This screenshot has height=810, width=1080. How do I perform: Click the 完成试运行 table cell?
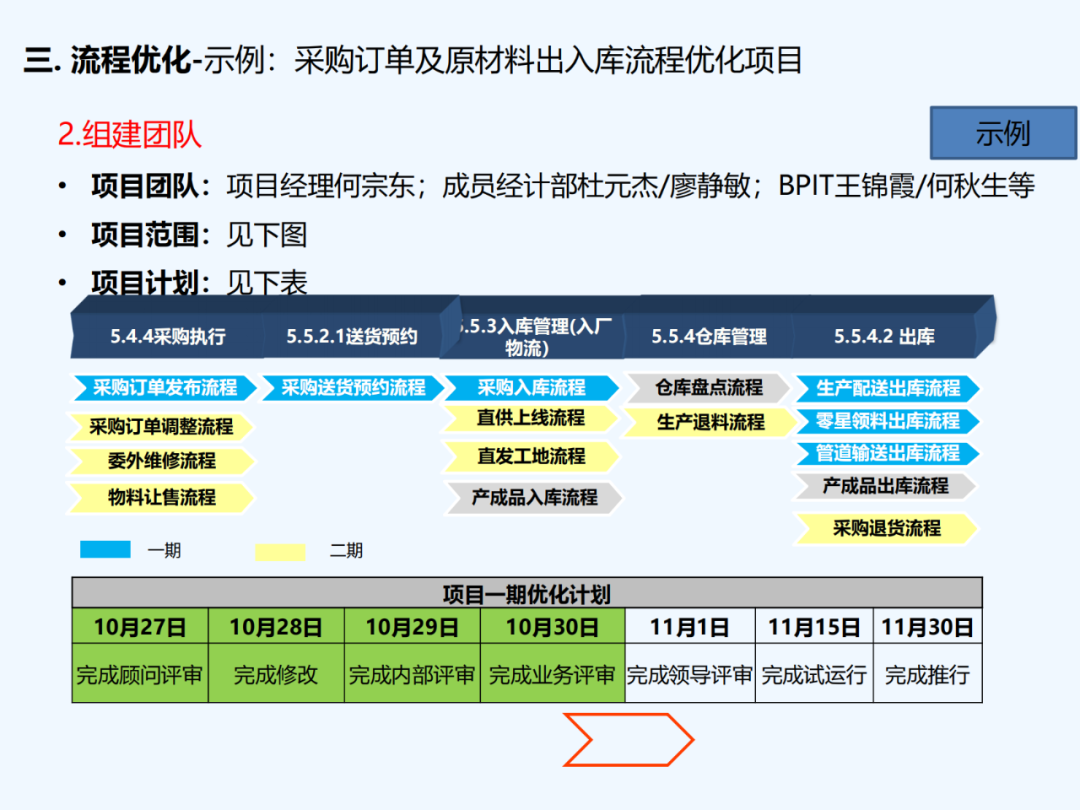click(x=813, y=674)
